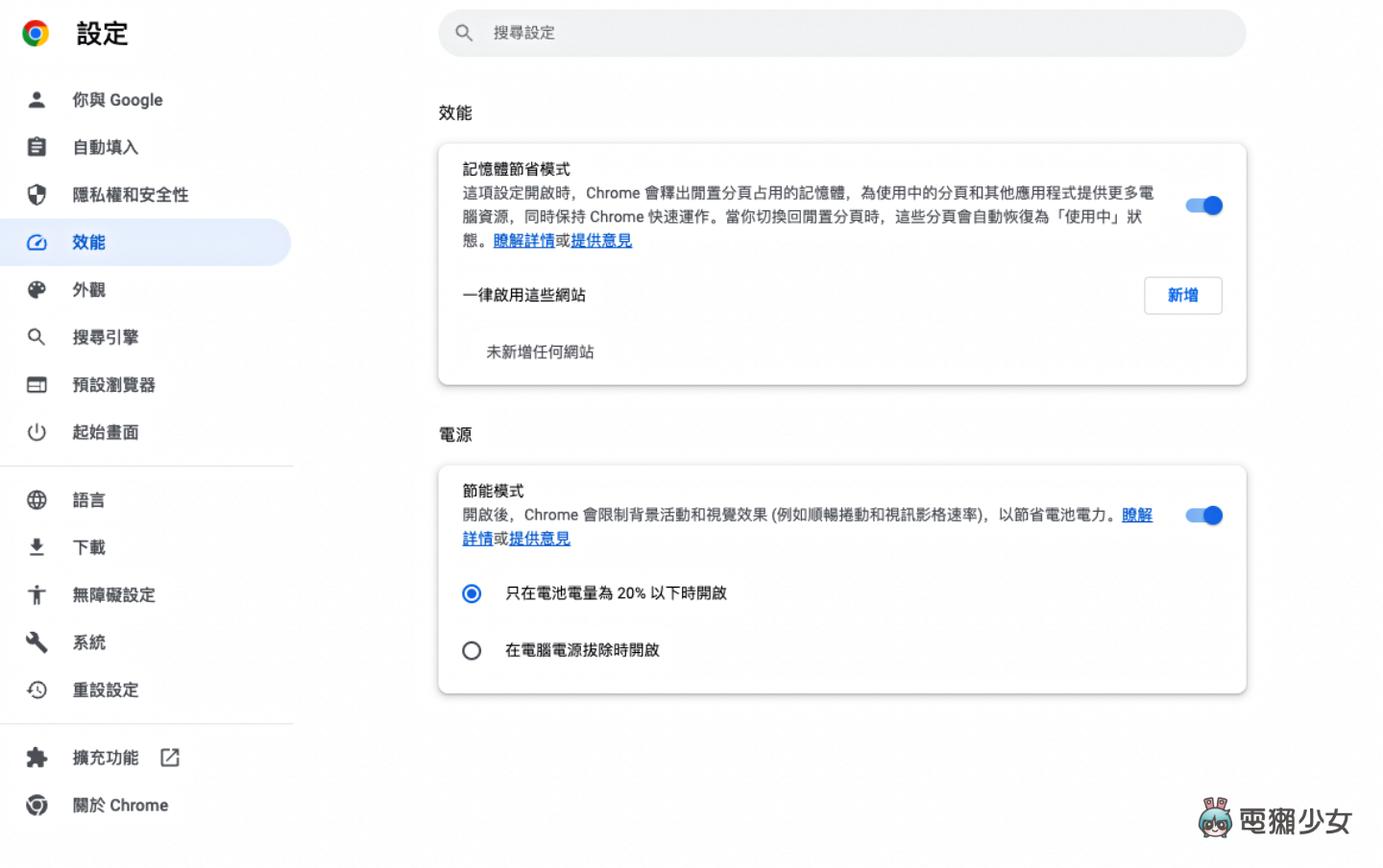
Task: Turn off the 節能模式 switch
Action: coord(1203,516)
